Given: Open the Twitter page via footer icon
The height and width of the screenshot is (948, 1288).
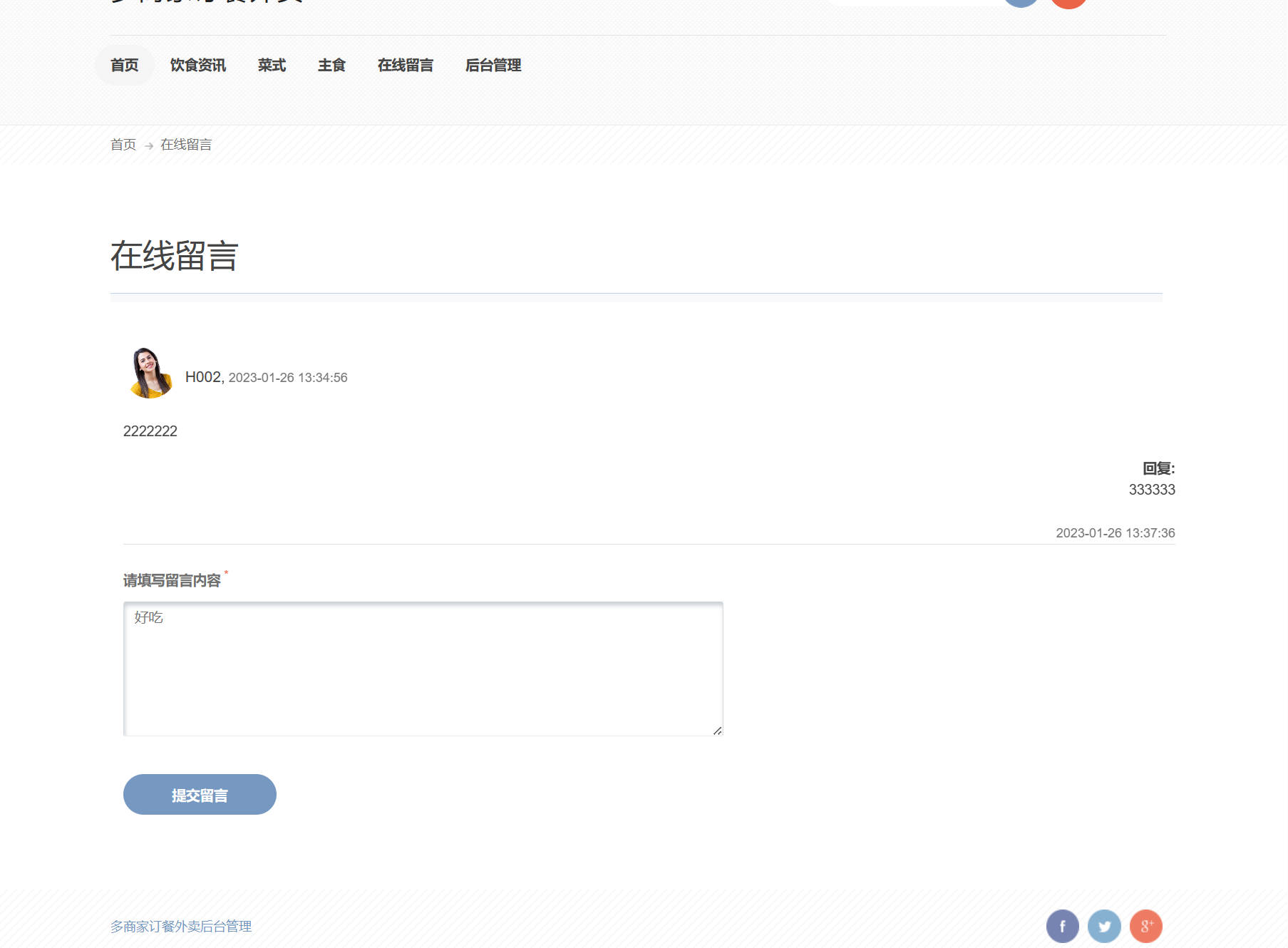Looking at the screenshot, I should tap(1105, 926).
